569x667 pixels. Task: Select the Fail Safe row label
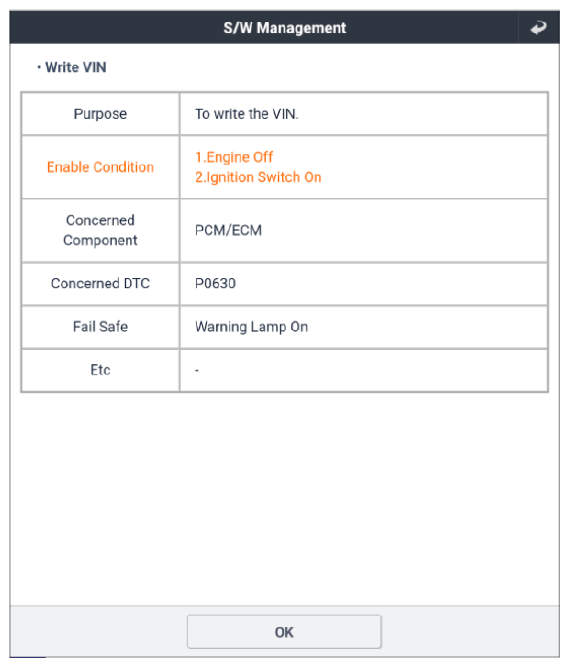tap(100, 327)
